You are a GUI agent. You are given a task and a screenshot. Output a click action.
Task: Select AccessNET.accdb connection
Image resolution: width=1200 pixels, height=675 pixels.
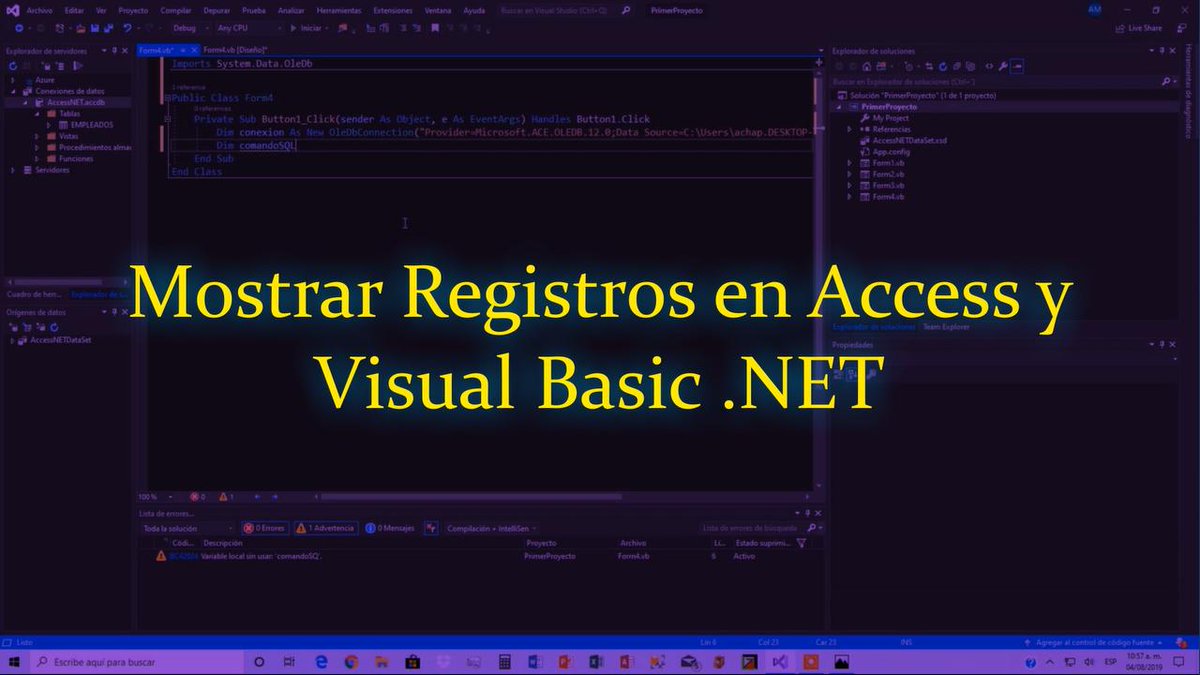point(74,102)
